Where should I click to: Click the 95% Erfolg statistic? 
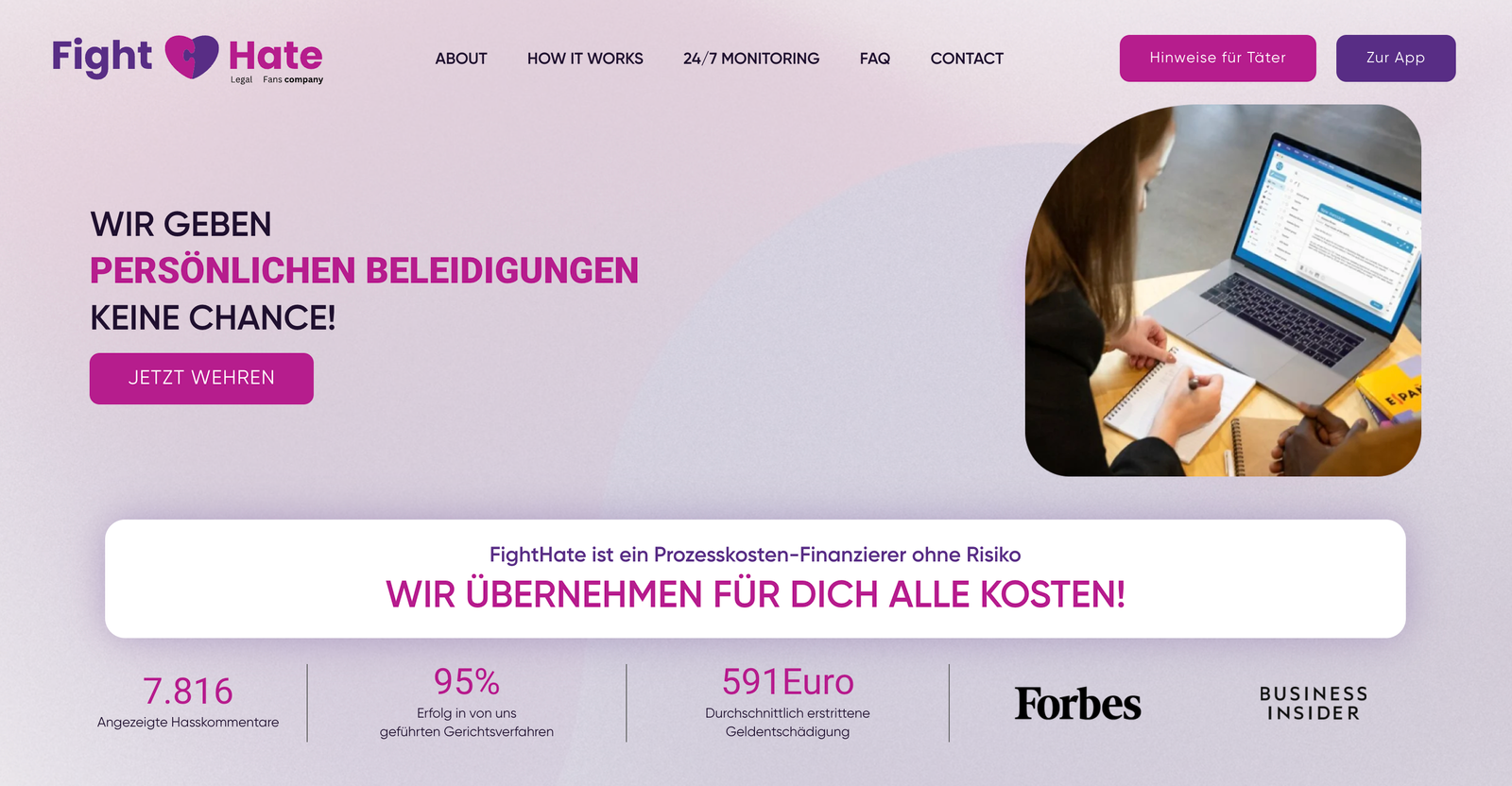tap(467, 702)
